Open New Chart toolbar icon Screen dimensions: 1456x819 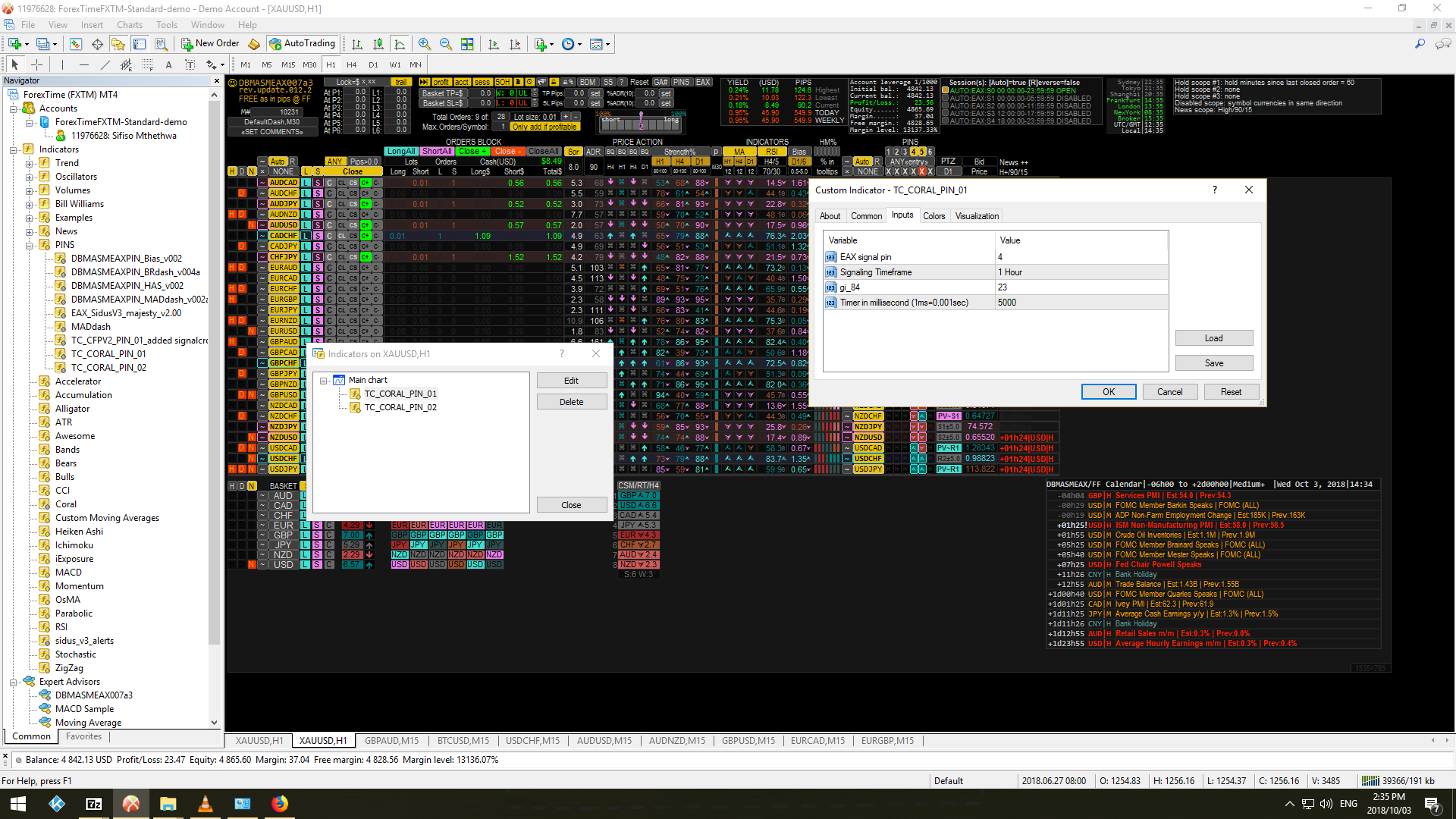(14, 44)
